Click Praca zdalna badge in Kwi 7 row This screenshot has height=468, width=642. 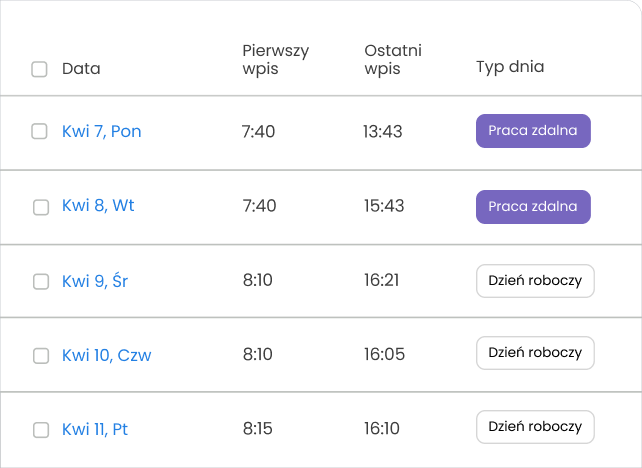point(533,131)
